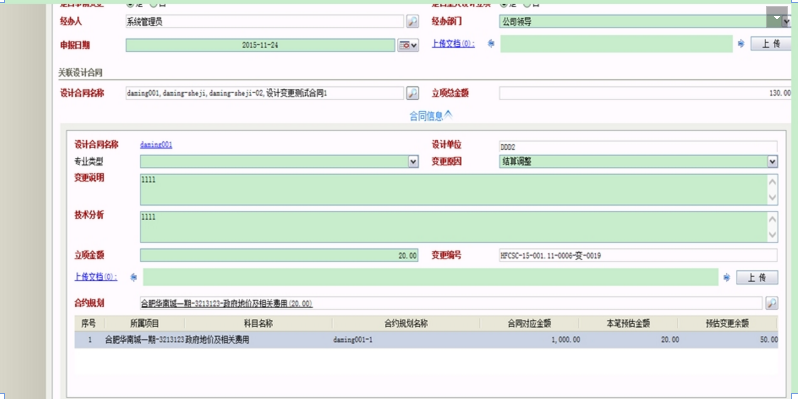Click the 所属项目 column header

pyautogui.click(x=145, y=323)
